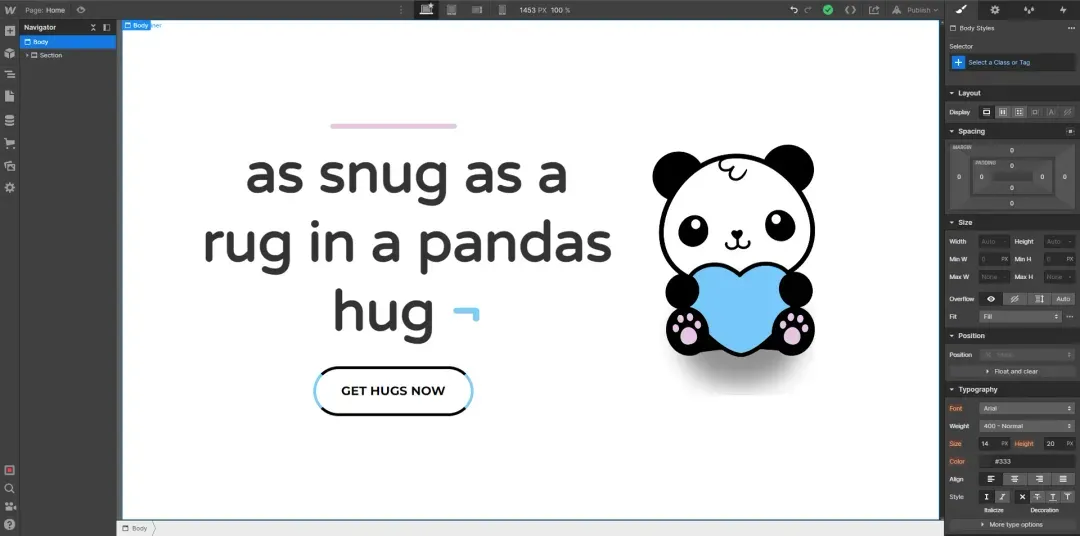Image resolution: width=1080 pixels, height=536 pixels.
Task: Click the Undo arrow in top bar
Action: click(x=794, y=10)
